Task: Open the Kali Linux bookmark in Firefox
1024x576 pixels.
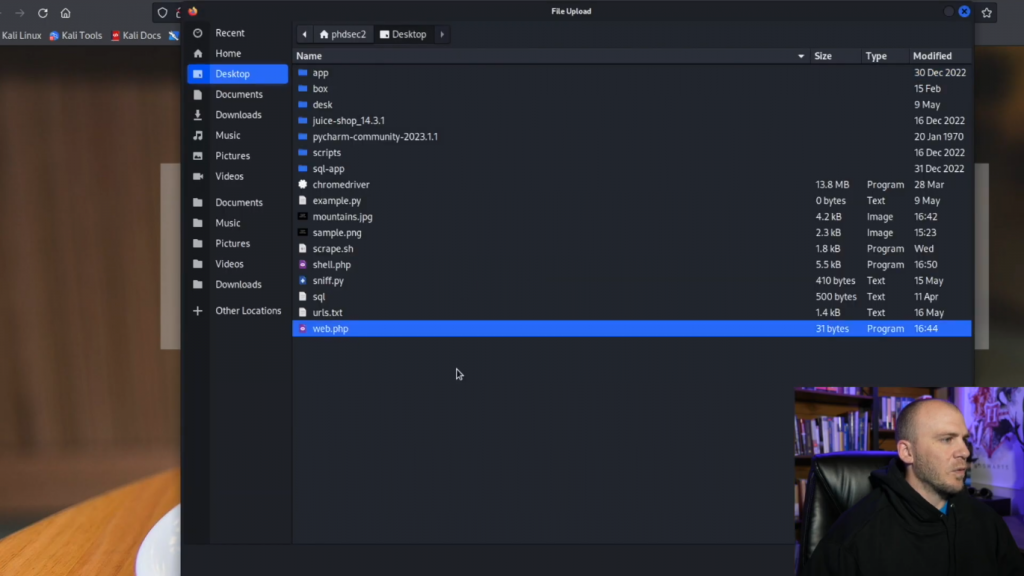Action: pos(21,36)
